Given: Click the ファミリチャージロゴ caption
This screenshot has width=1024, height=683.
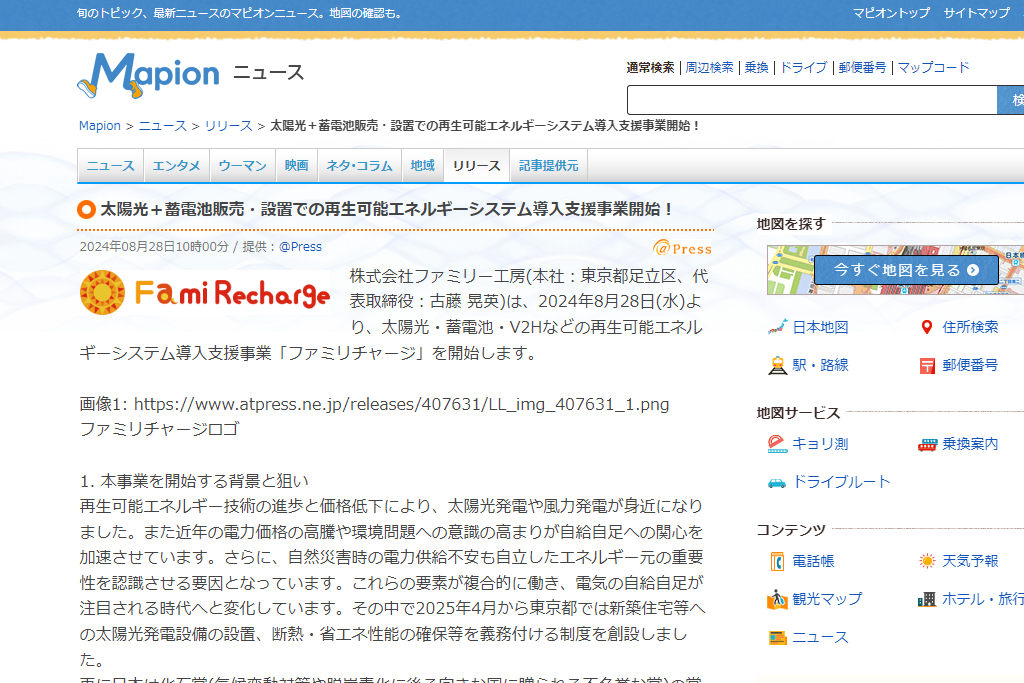Looking at the screenshot, I should pyautogui.click(x=159, y=430).
